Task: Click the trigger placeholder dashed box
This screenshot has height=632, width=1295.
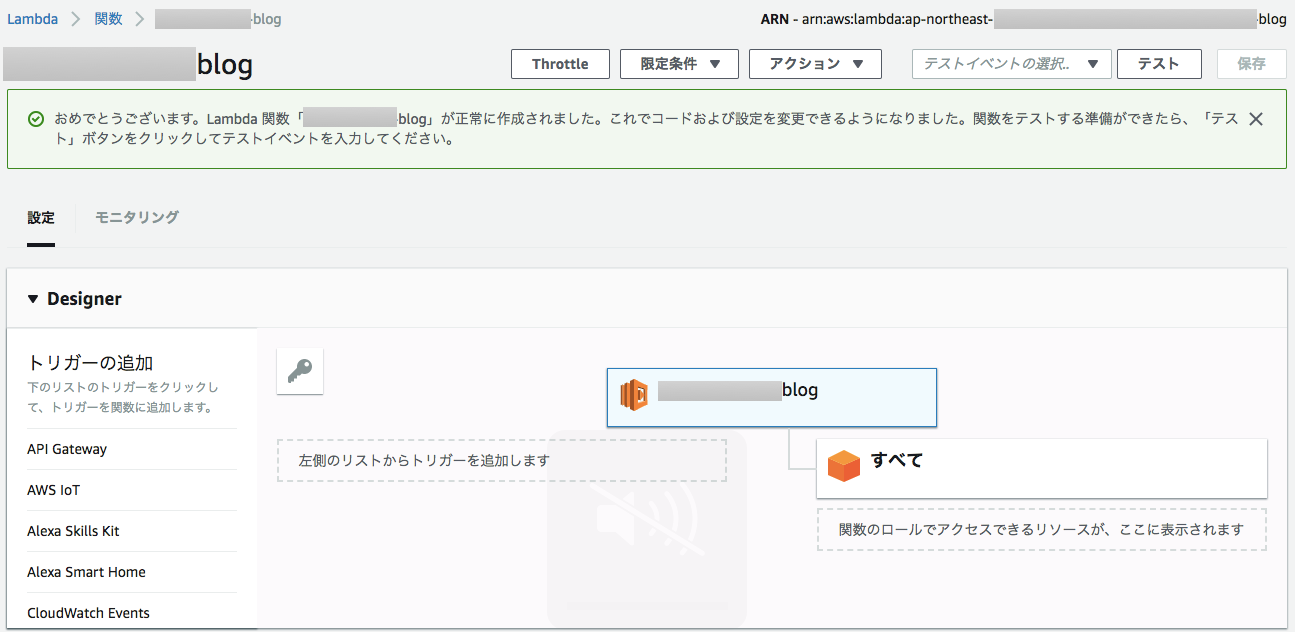Action: pos(502,460)
